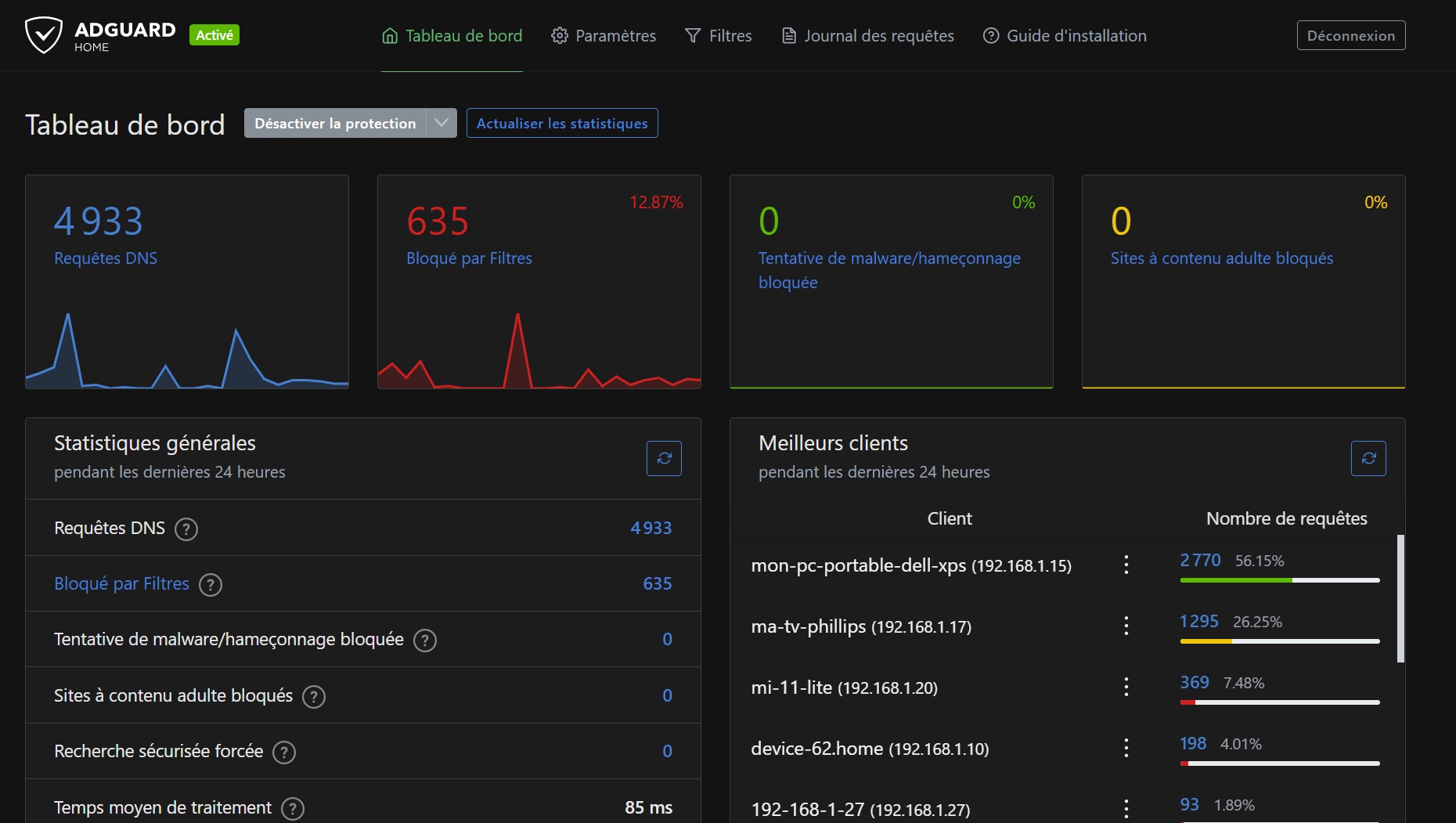This screenshot has height=823, width=1456.
Task: Click the Activé status badge
Action: (x=214, y=35)
